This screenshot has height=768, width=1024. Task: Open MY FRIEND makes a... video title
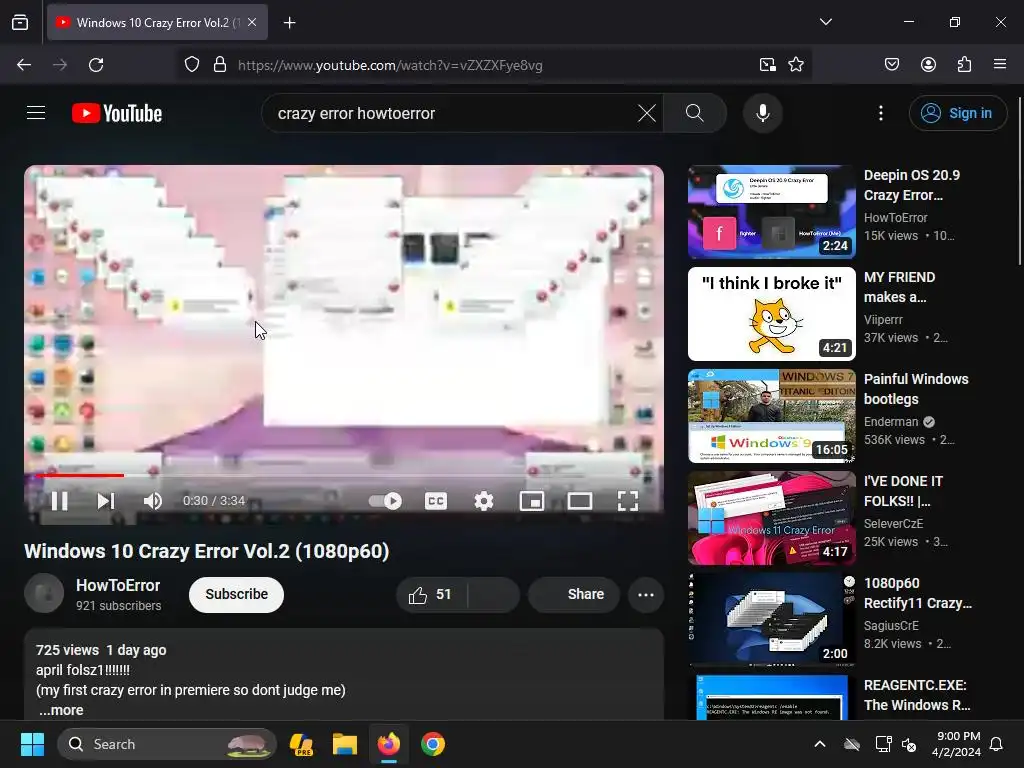[899, 287]
